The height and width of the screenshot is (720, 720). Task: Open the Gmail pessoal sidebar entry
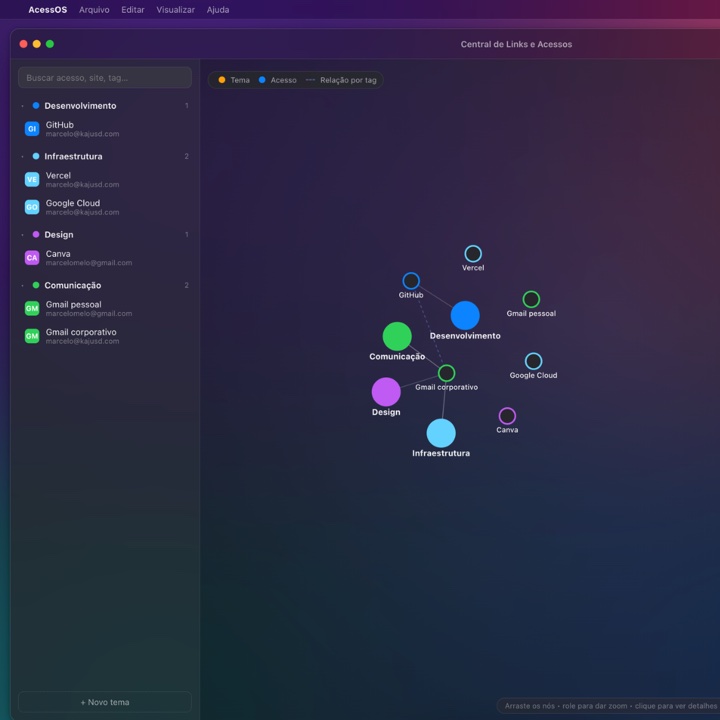click(x=105, y=308)
